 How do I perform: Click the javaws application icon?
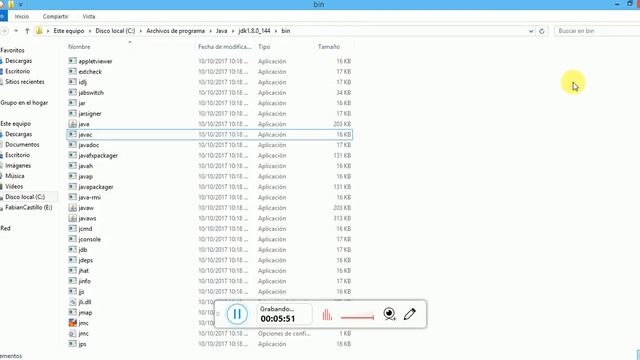pyautogui.click(x=73, y=218)
